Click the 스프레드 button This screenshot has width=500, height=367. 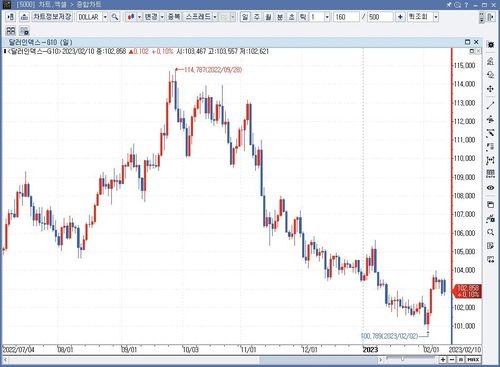pyautogui.click(x=198, y=17)
